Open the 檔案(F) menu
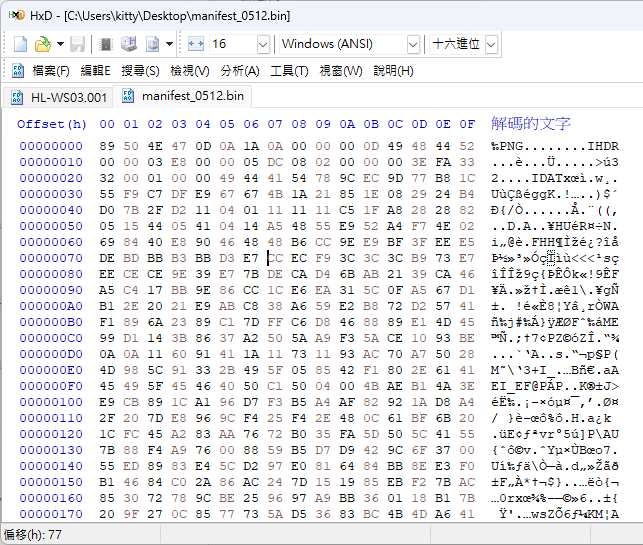 pyautogui.click(x=51, y=71)
